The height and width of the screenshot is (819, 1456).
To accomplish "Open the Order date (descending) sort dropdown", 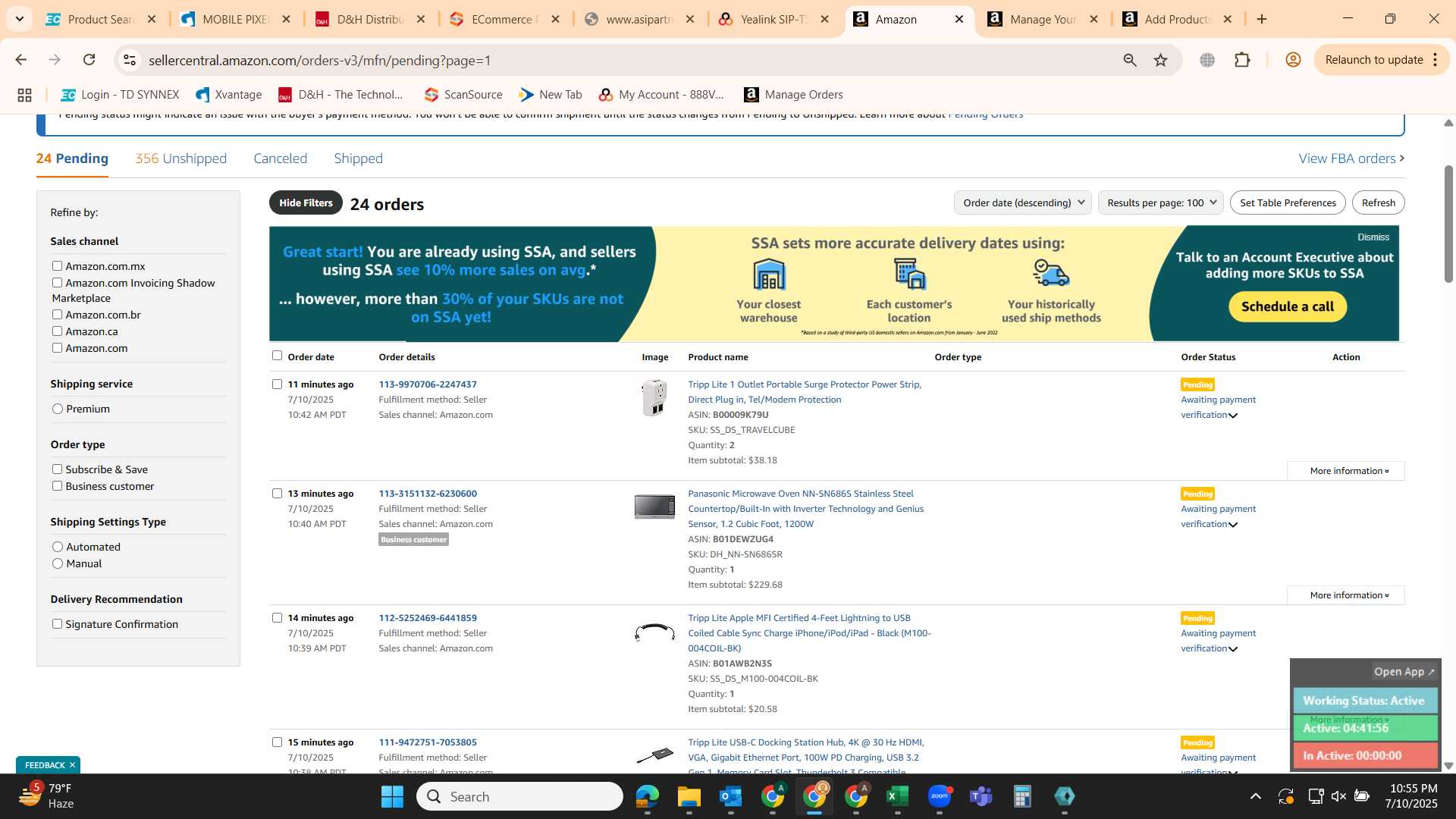I will [1022, 202].
